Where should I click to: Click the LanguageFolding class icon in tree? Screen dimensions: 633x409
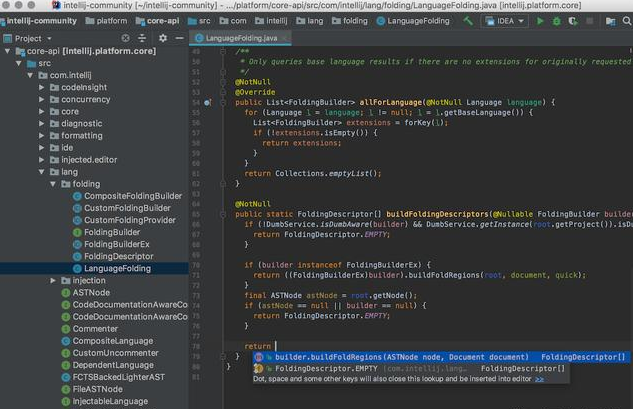[x=76, y=268]
